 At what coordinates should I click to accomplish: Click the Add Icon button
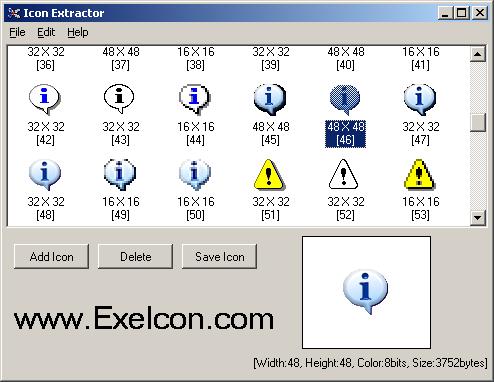[x=52, y=256]
